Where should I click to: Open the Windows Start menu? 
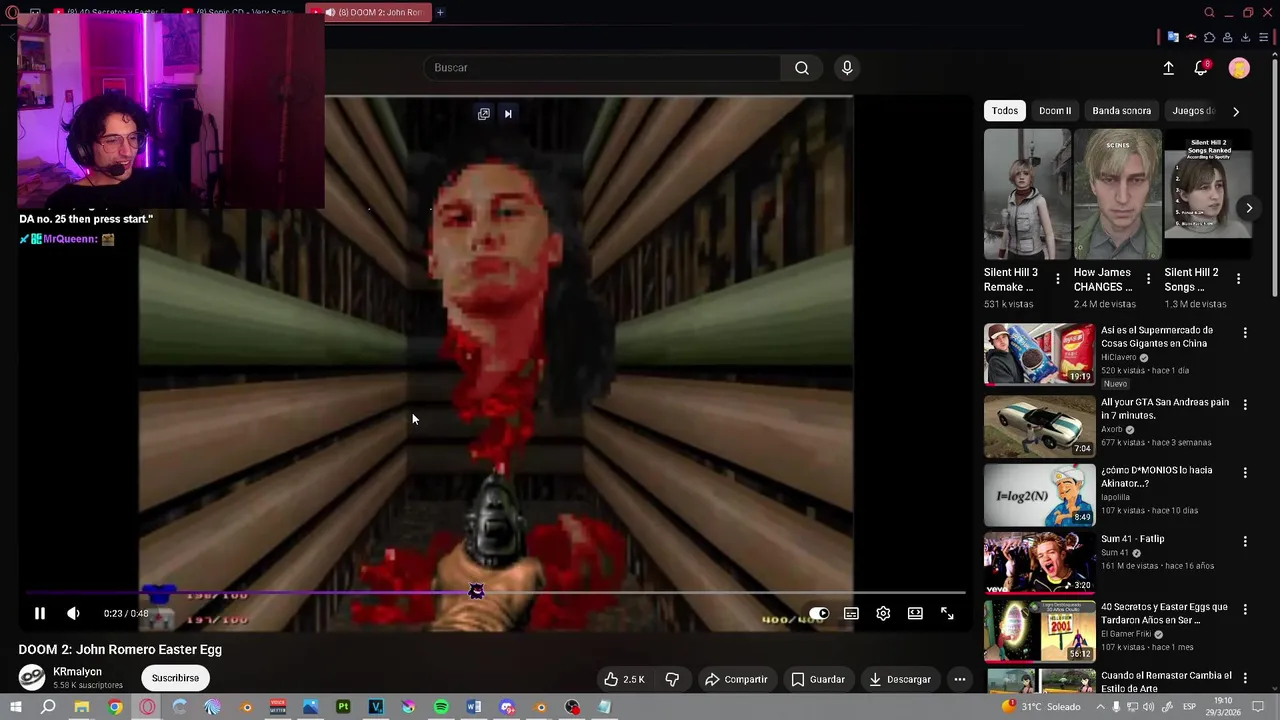15,707
